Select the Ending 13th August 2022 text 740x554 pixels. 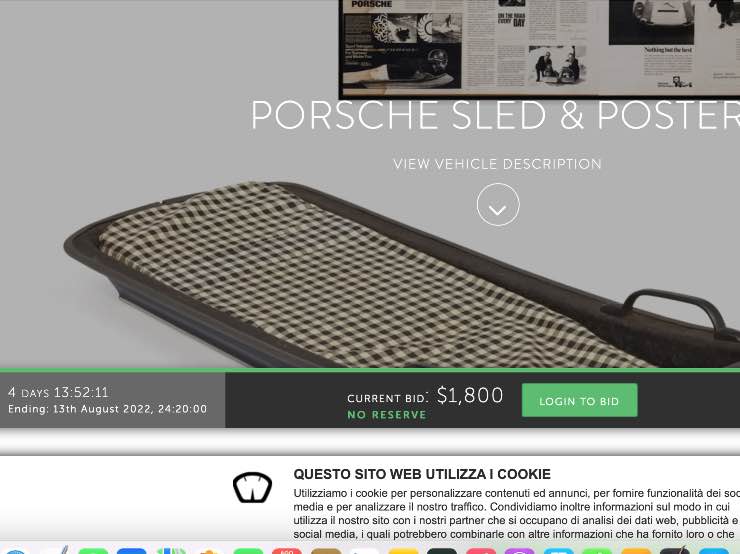pyautogui.click(x=107, y=409)
